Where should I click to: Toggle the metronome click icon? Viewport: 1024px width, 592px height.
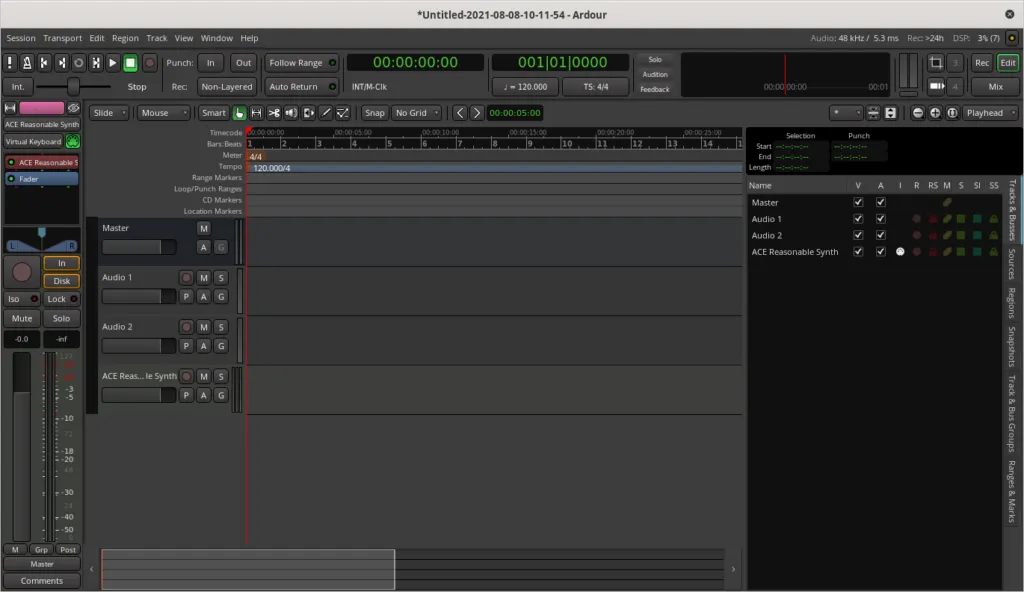point(27,63)
